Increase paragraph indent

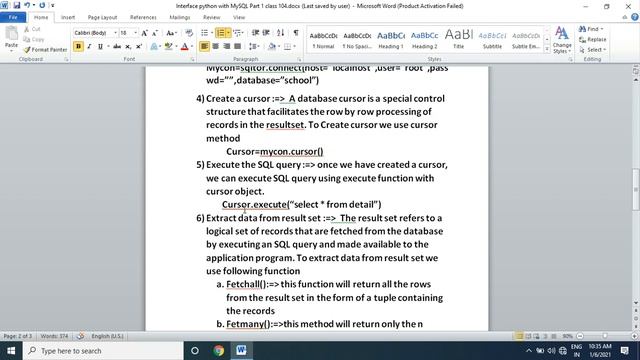click(x=266, y=33)
